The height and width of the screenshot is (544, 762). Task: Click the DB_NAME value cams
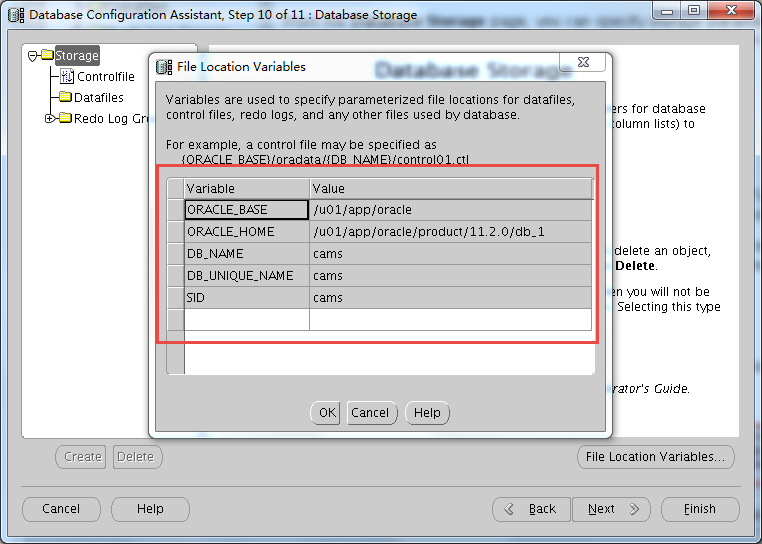click(x=450, y=253)
